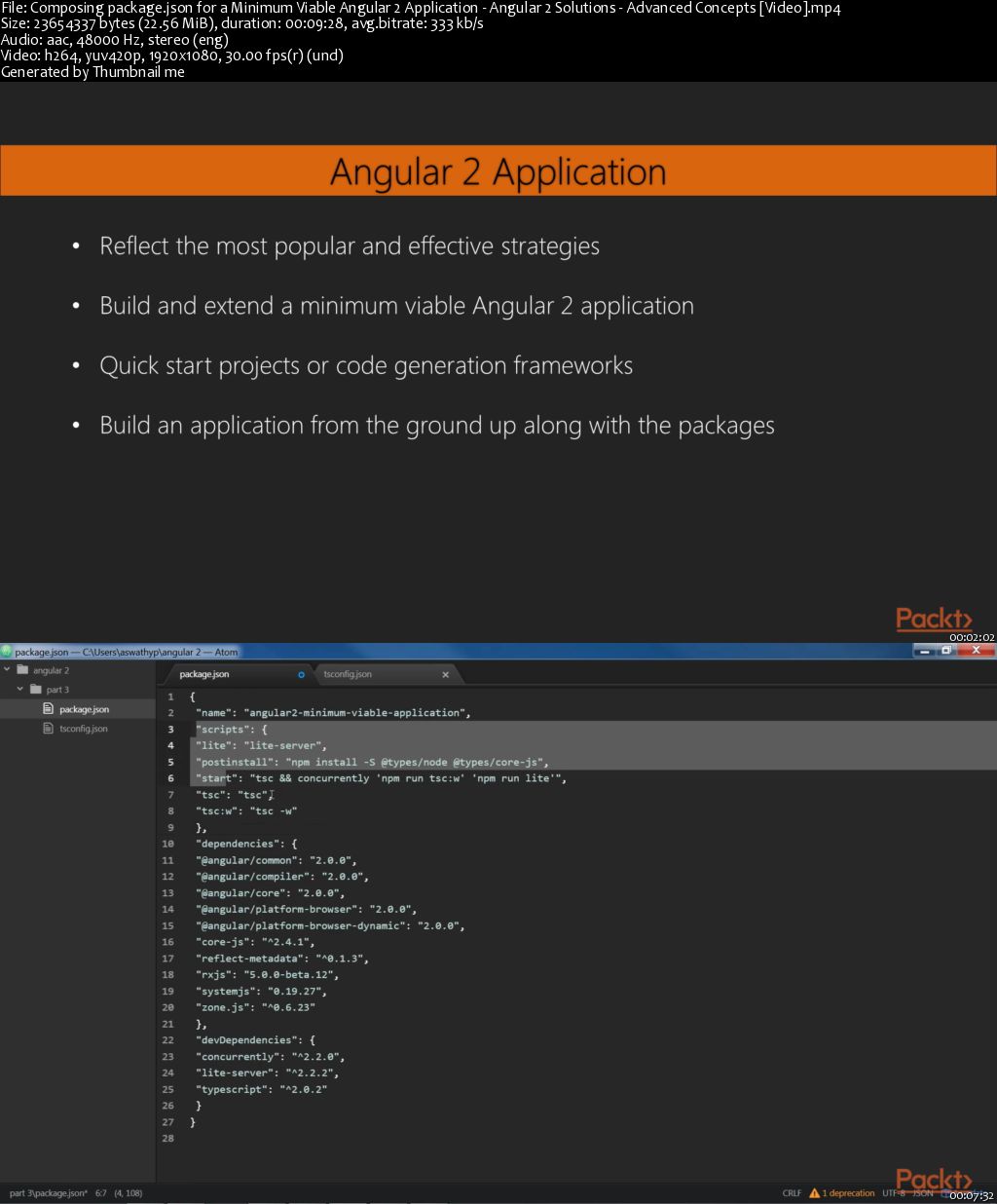Select the part 3 folder label
The image size is (997, 1204).
tap(57, 690)
